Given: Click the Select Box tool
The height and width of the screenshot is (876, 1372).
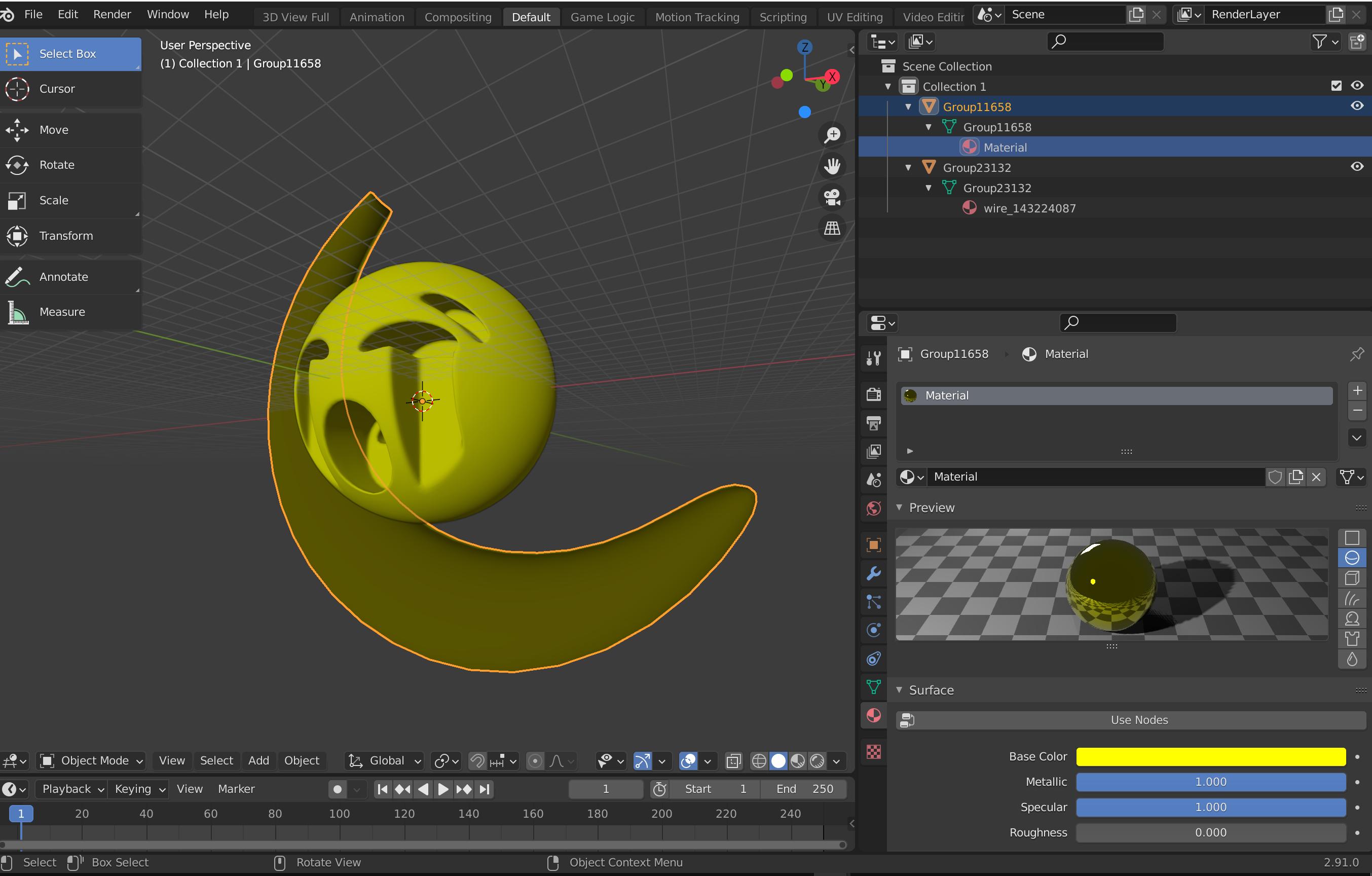Looking at the screenshot, I should (70, 54).
